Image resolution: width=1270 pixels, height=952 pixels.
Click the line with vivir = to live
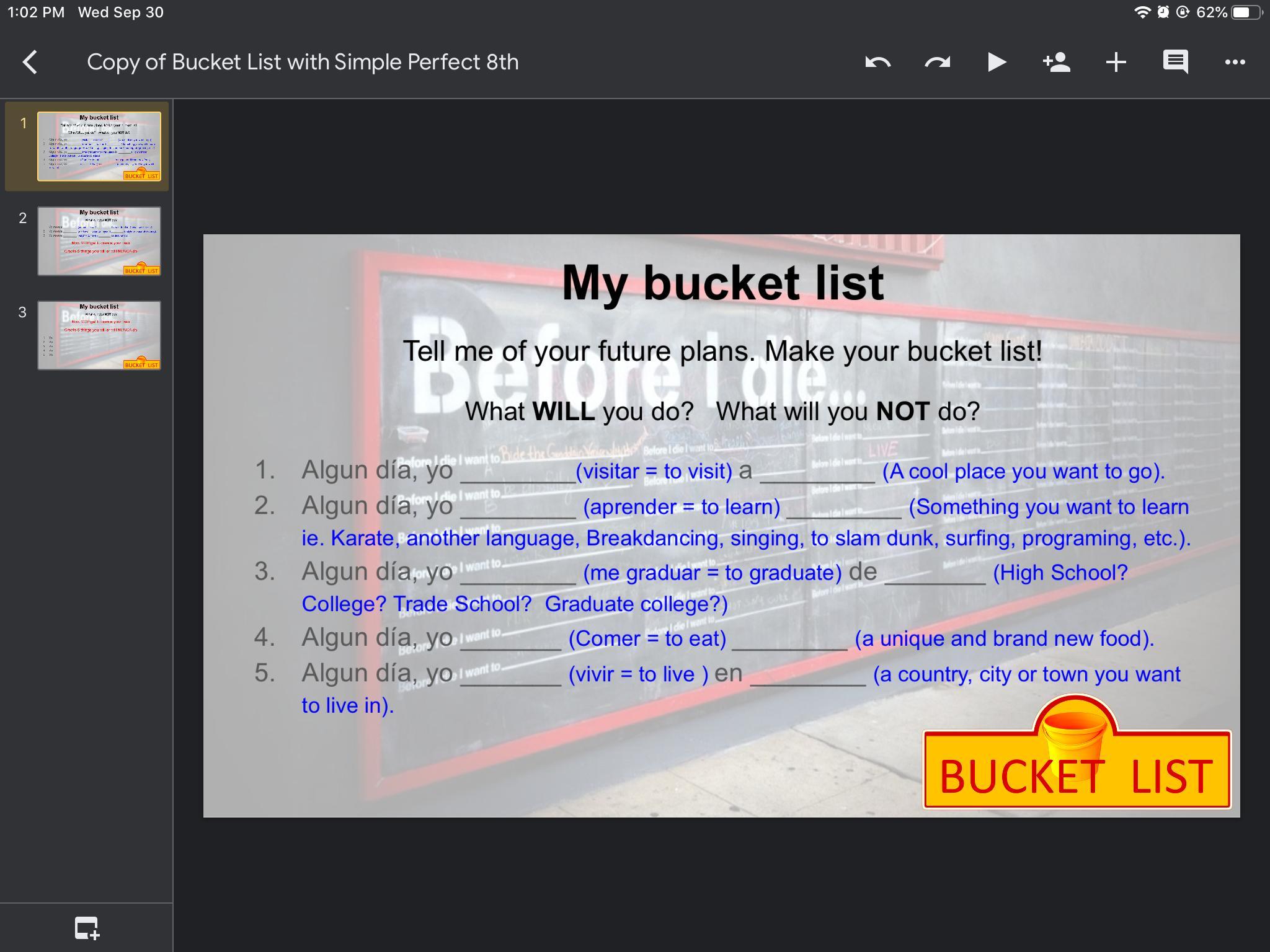(637, 674)
